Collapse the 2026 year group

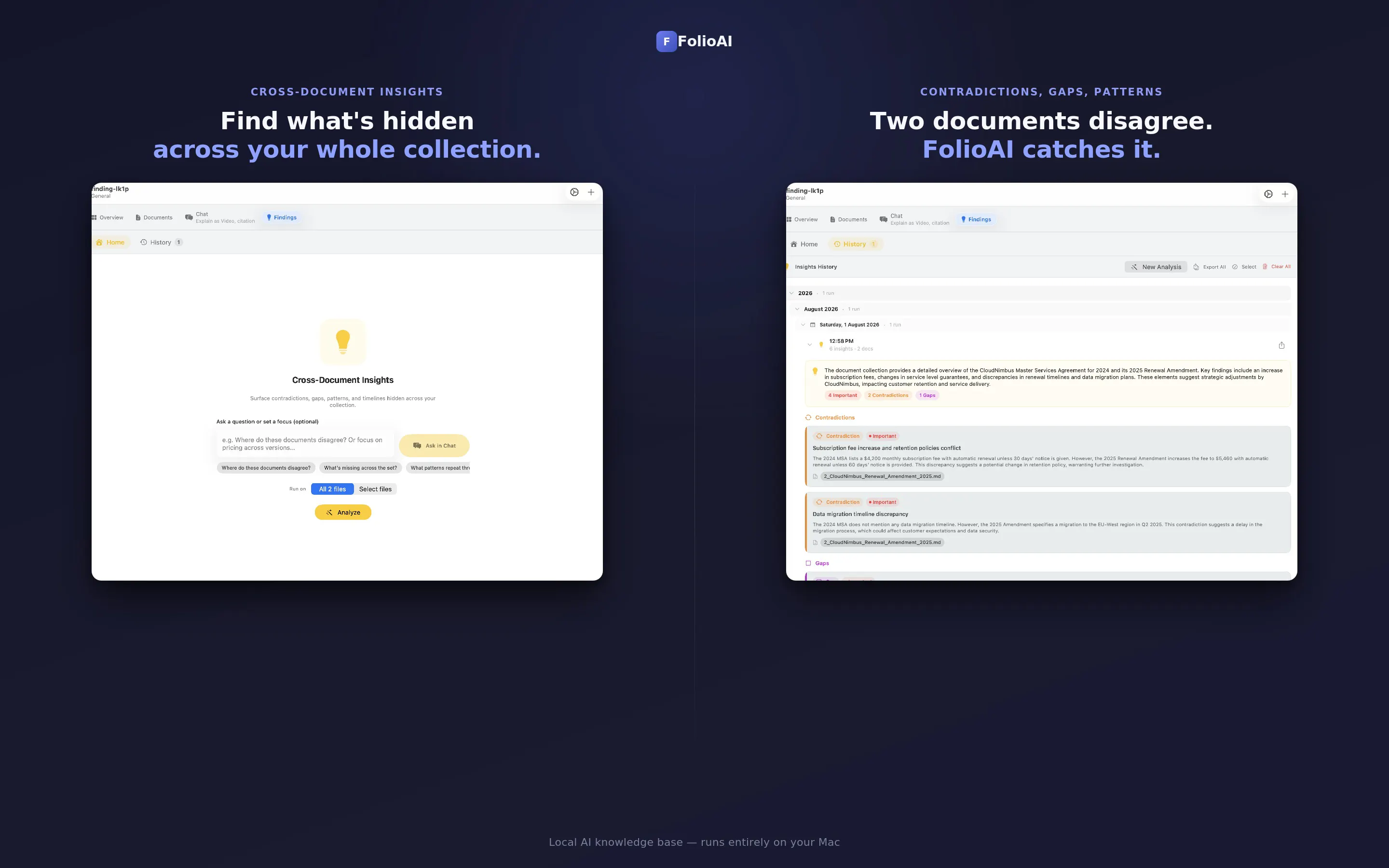791,293
